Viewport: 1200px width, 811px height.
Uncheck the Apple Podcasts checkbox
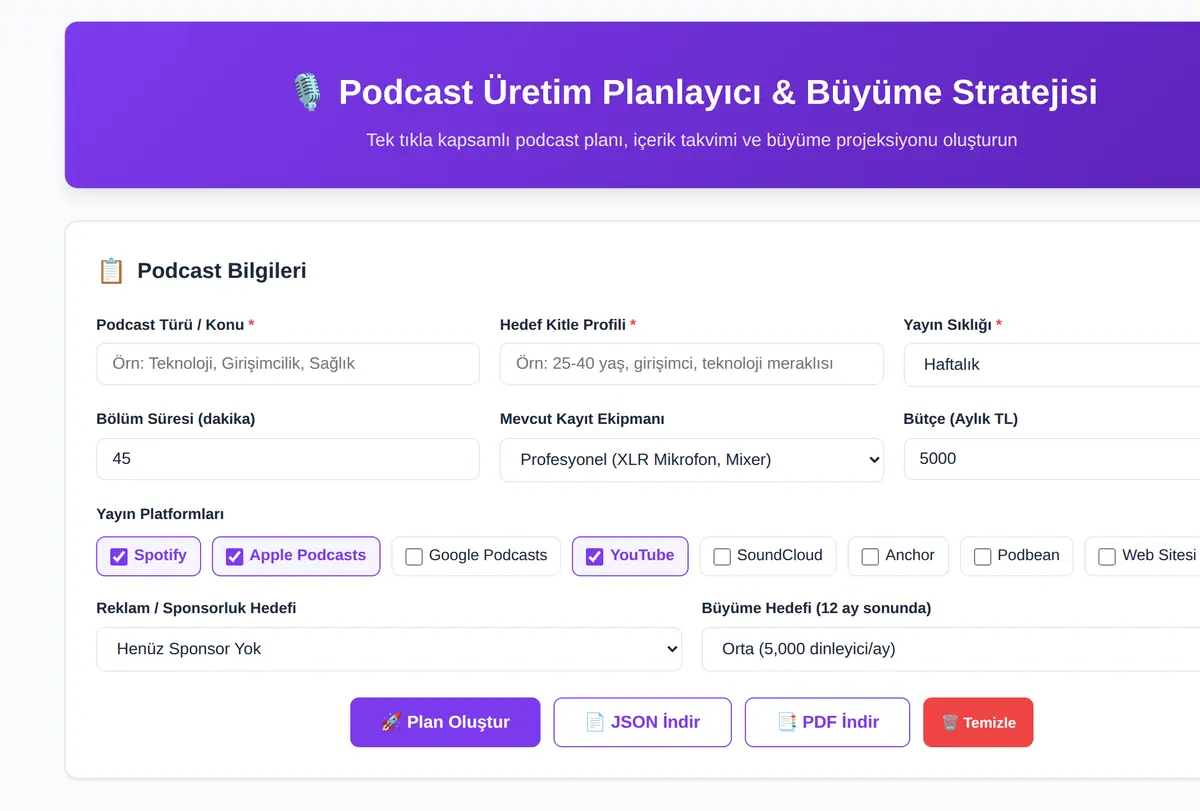pyautogui.click(x=235, y=556)
